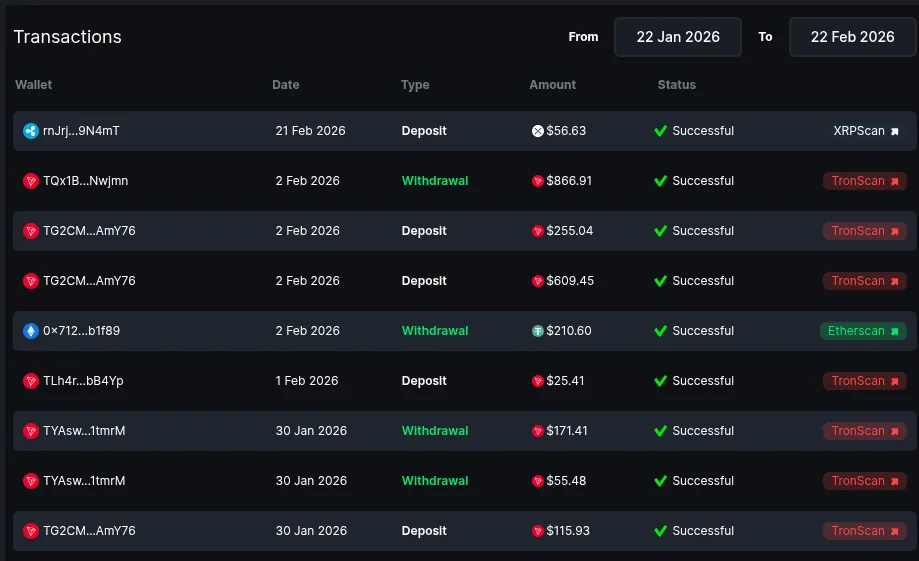
Task: Click the Amount column header
Action: pyautogui.click(x=552, y=84)
